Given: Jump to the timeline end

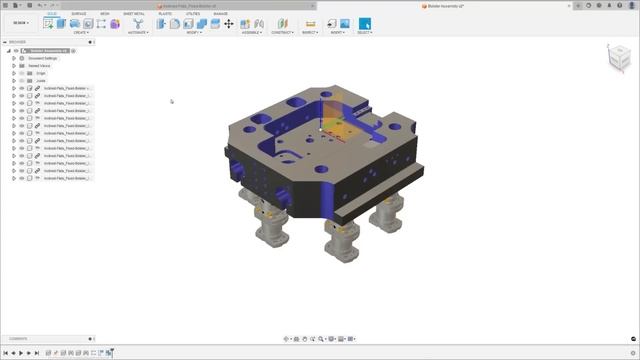Looking at the screenshot, I should 37,353.
